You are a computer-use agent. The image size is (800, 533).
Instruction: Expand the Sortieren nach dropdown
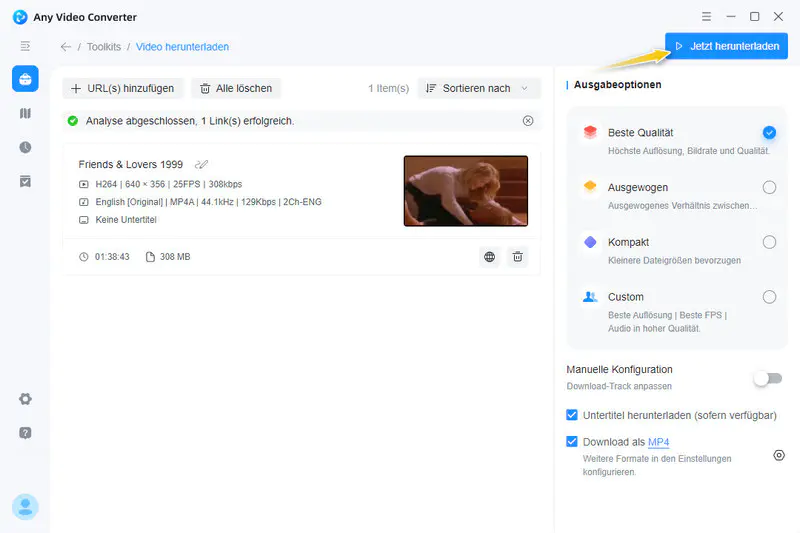tap(478, 88)
